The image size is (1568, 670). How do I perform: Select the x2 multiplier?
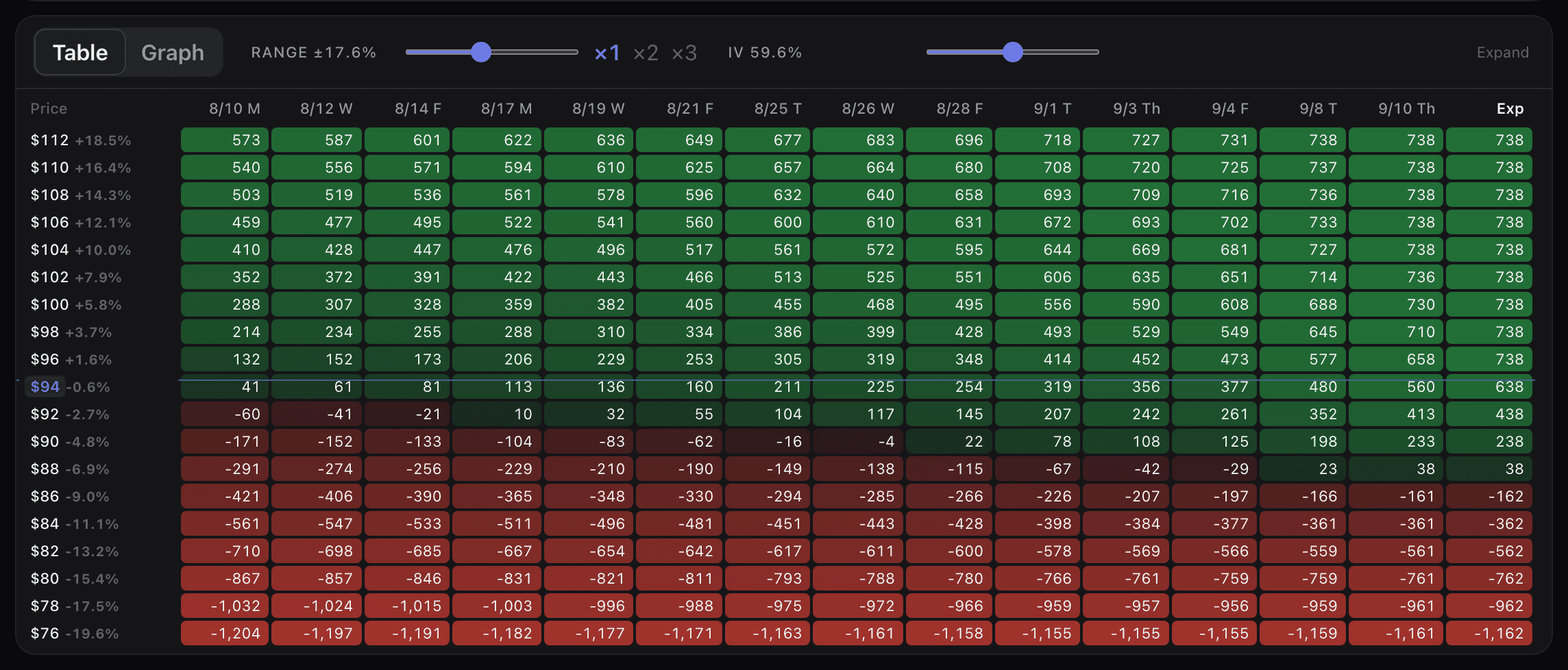tap(646, 53)
